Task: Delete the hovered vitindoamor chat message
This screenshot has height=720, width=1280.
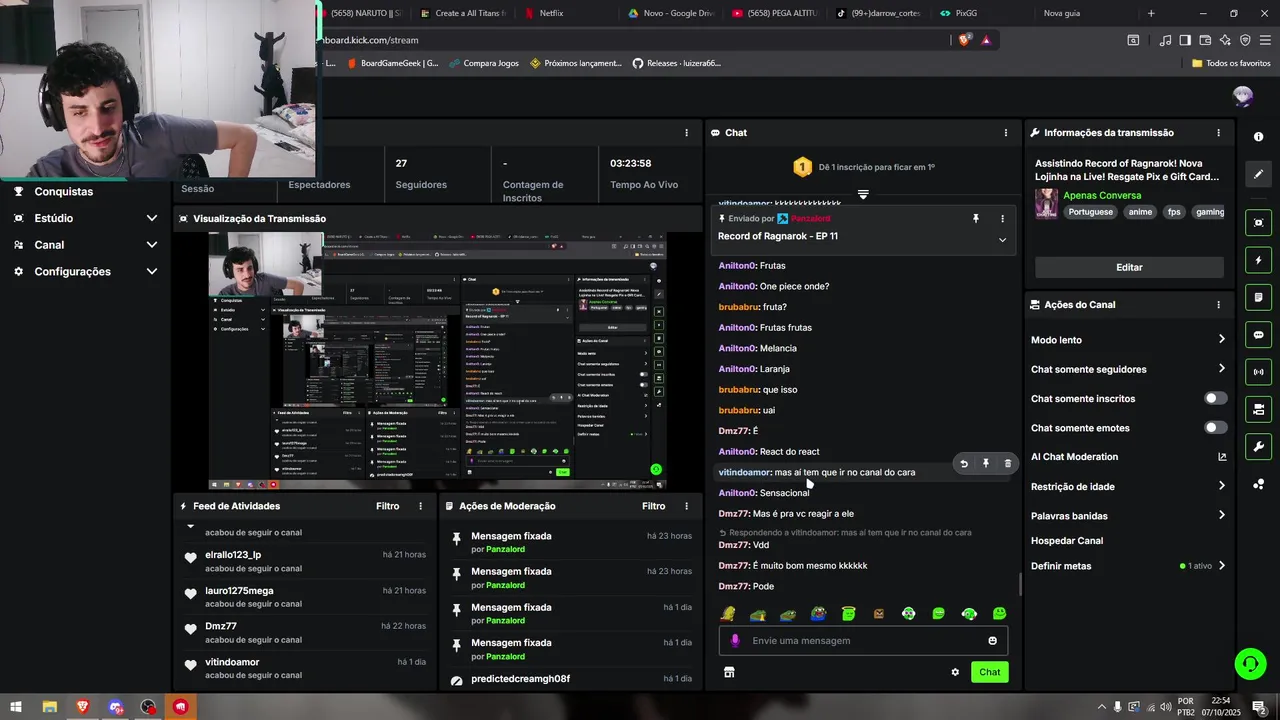Action: point(1007,464)
